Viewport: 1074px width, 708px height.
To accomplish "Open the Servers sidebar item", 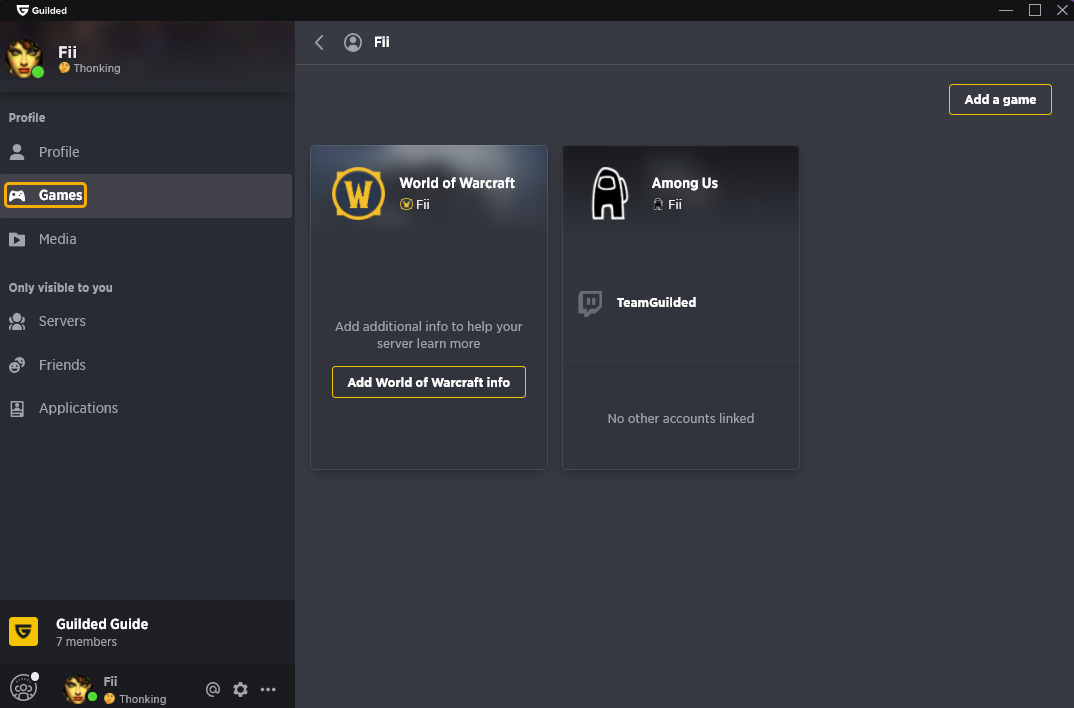I will pos(146,321).
